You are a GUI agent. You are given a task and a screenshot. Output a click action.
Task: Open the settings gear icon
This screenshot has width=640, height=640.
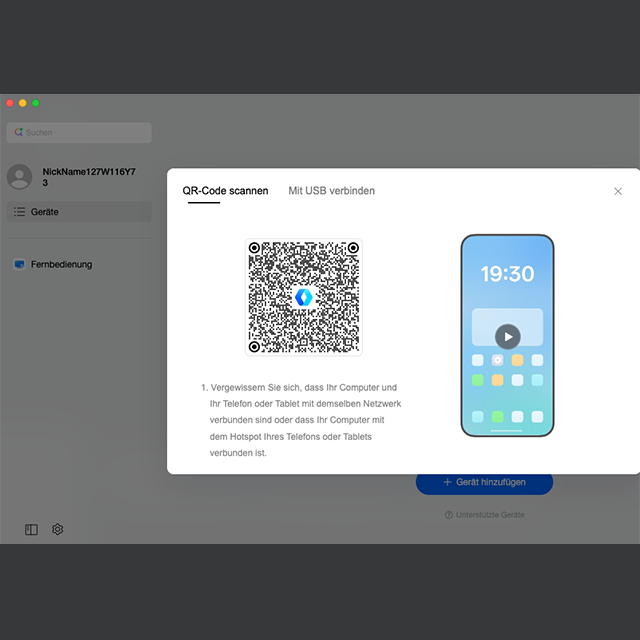(58, 529)
